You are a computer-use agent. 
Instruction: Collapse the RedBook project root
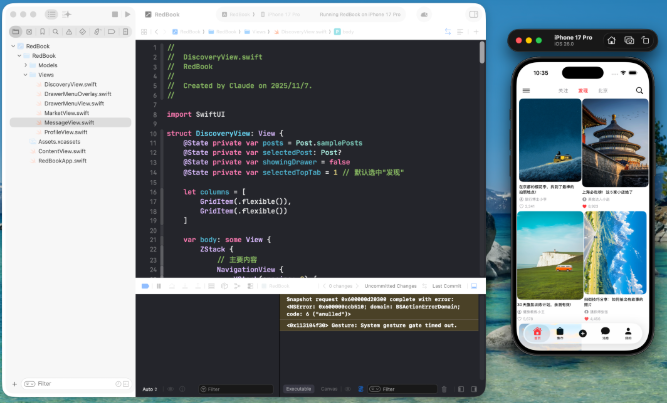tap(13, 46)
